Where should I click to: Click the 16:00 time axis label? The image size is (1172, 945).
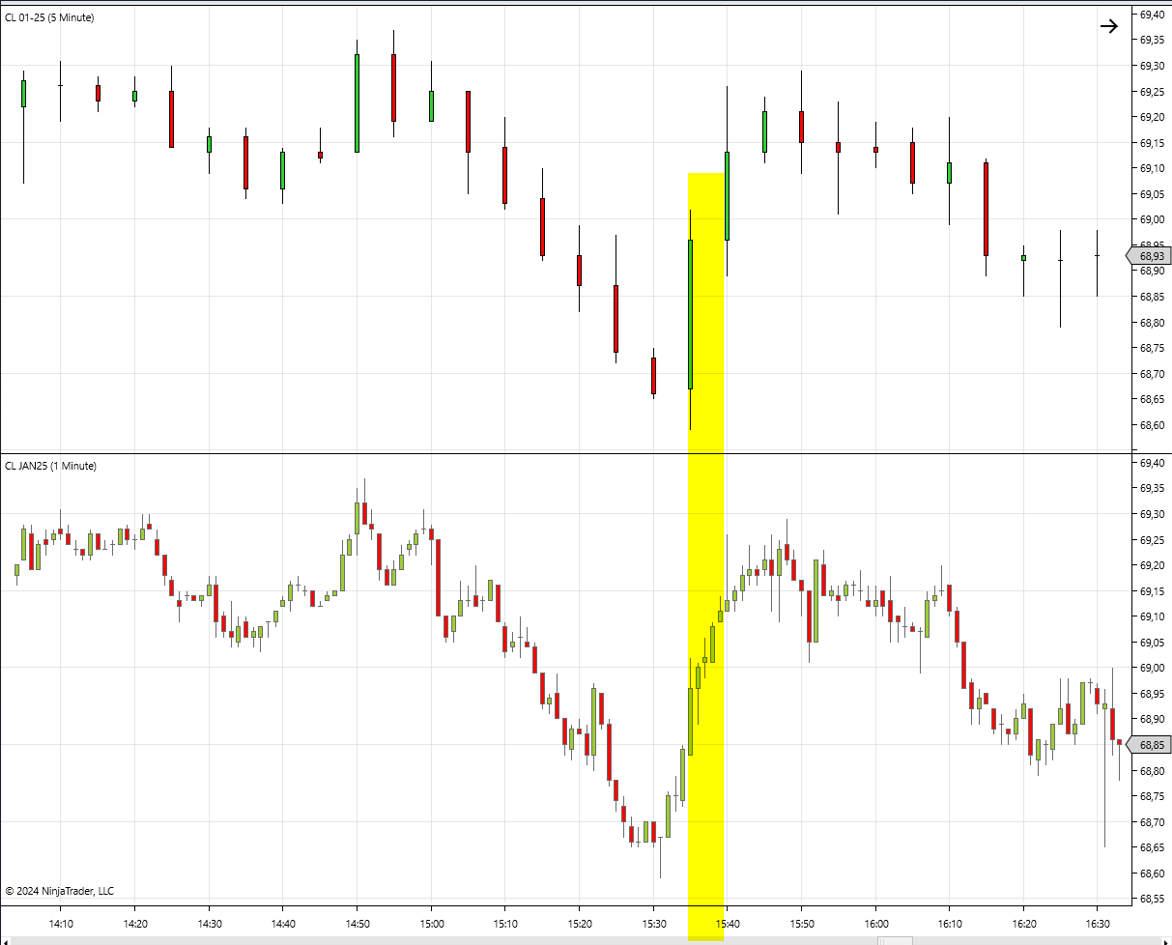875,923
